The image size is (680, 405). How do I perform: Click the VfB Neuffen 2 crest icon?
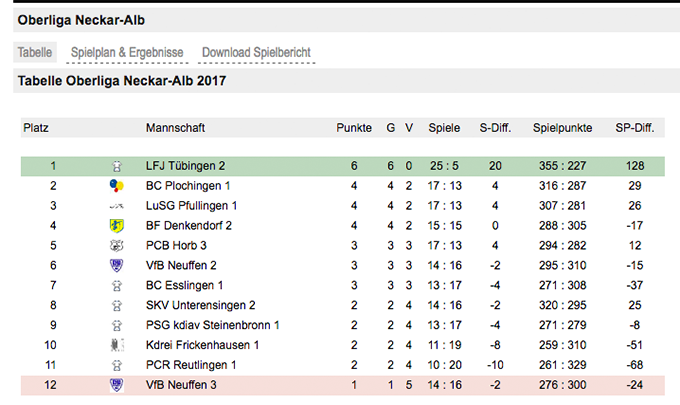tap(117, 265)
